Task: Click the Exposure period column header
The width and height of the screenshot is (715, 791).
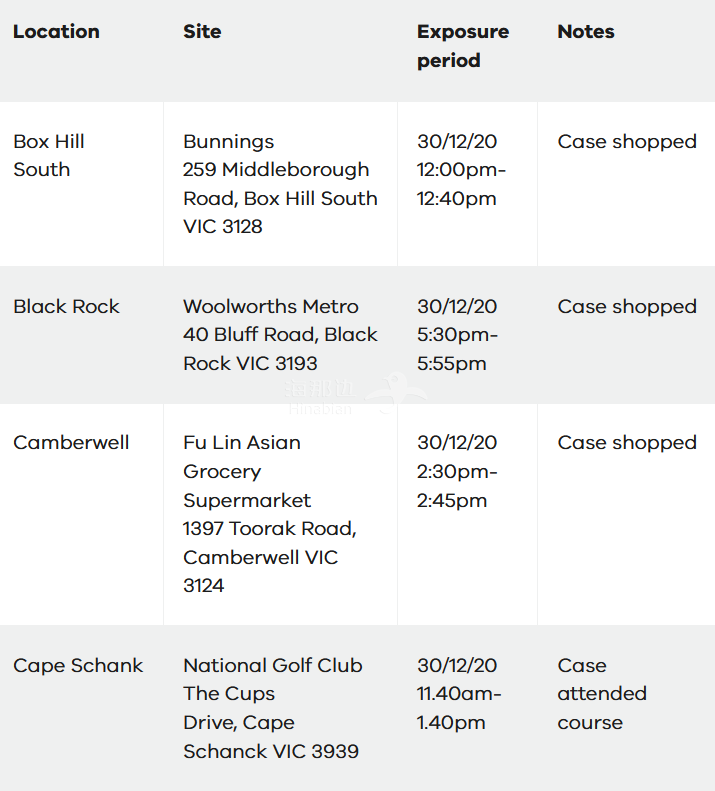Action: point(463,46)
